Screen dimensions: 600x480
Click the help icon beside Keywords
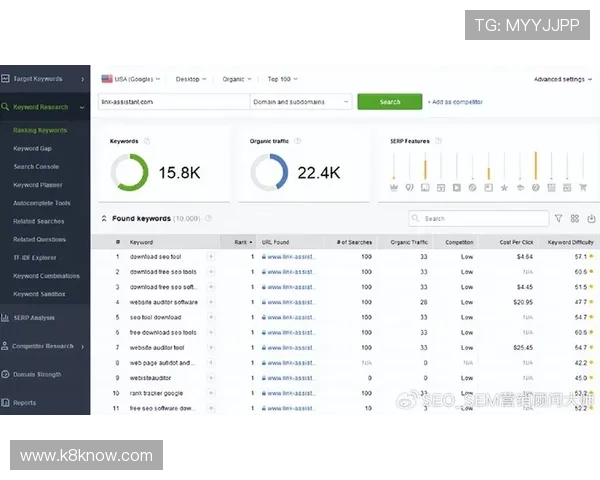[147, 141]
